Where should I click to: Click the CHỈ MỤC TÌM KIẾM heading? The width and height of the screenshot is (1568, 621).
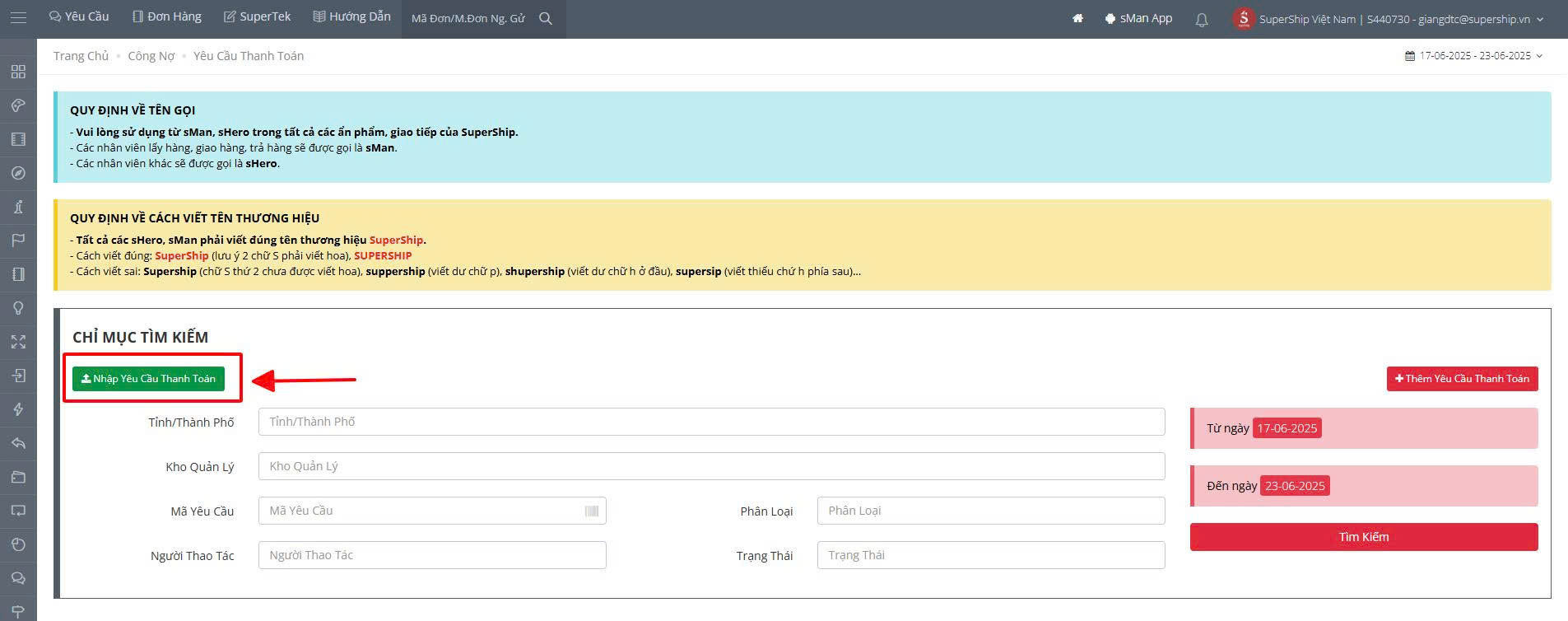(140, 337)
